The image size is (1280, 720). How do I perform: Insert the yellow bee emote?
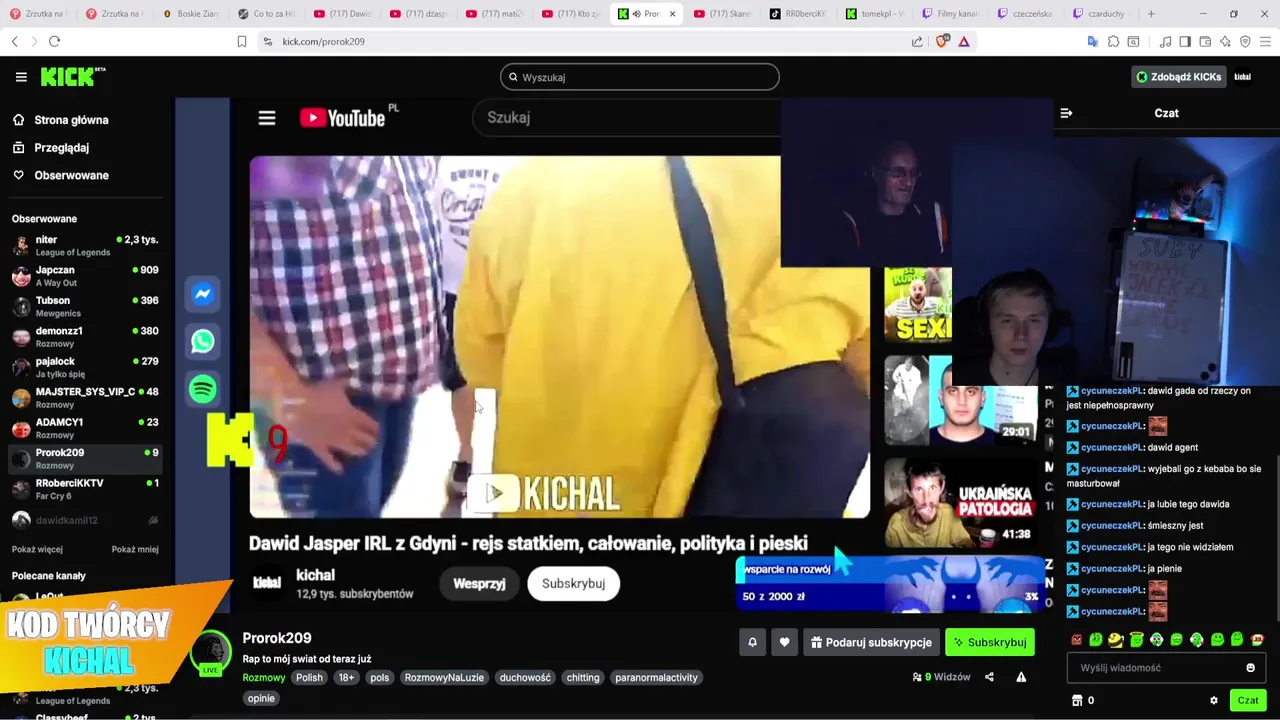pos(1116,640)
